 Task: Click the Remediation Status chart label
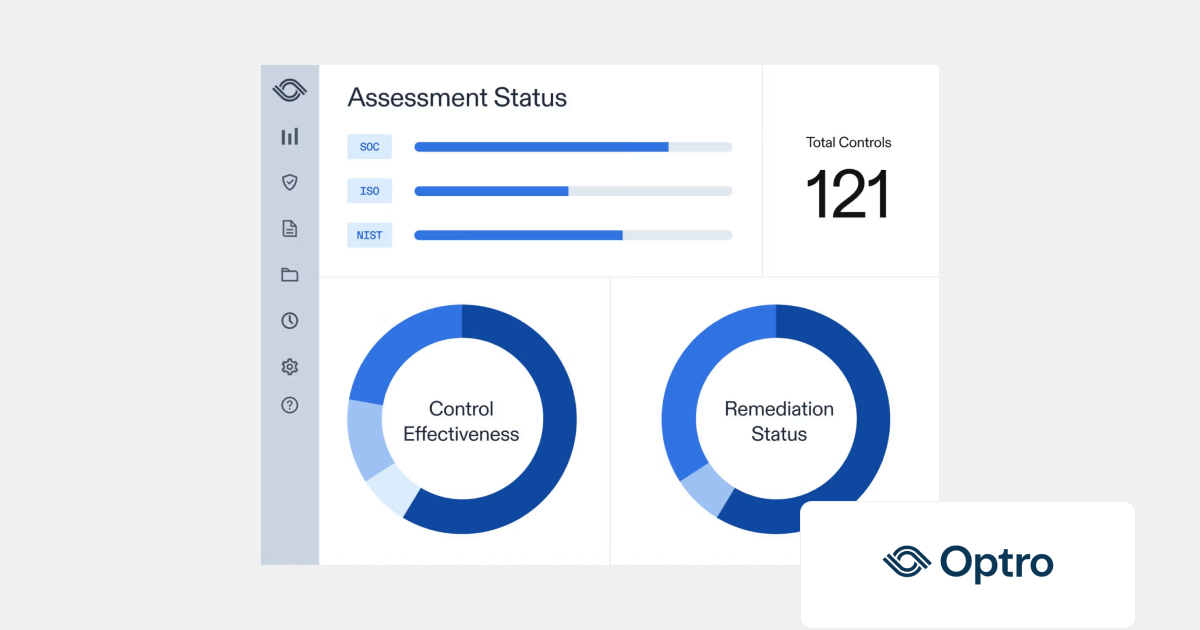(779, 421)
